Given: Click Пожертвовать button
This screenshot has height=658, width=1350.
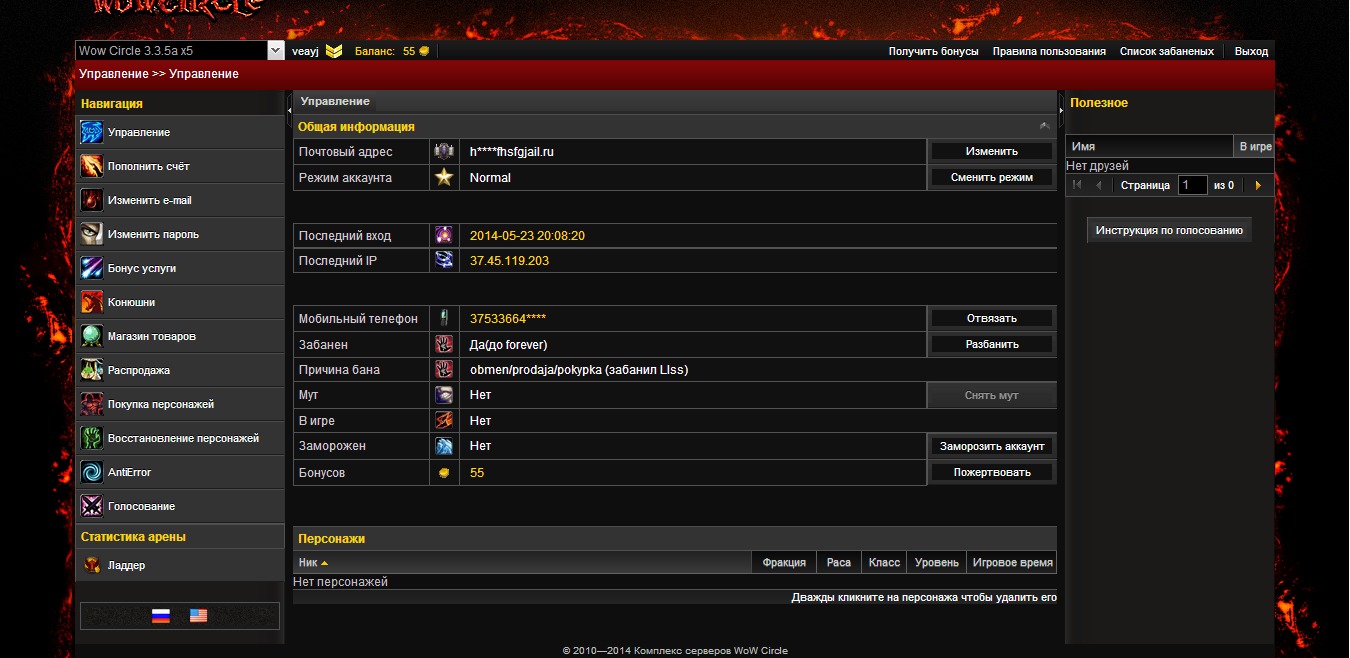Looking at the screenshot, I should pyautogui.click(x=992, y=472).
